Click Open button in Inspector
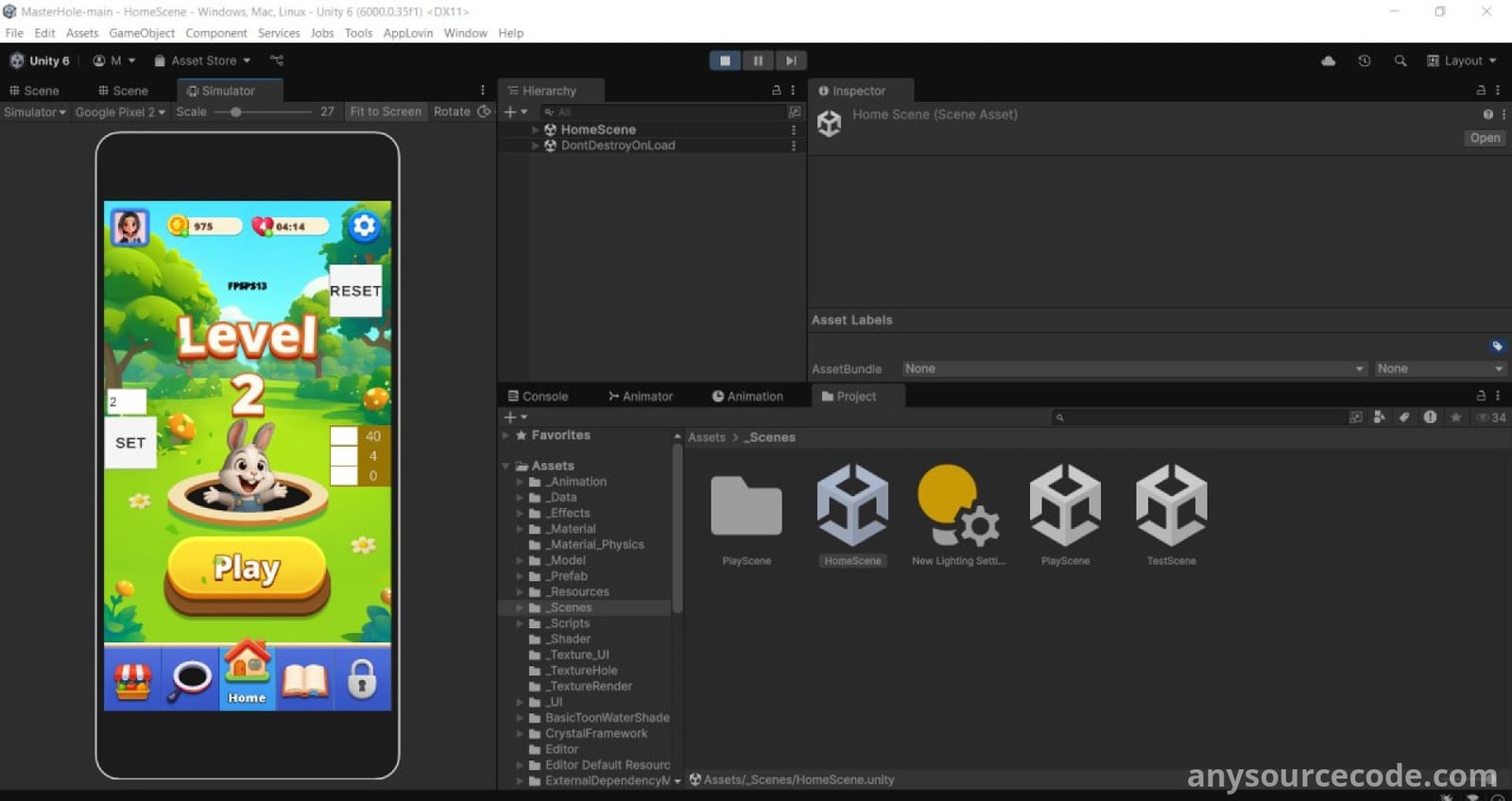This screenshot has height=801, width=1512. coord(1485,138)
